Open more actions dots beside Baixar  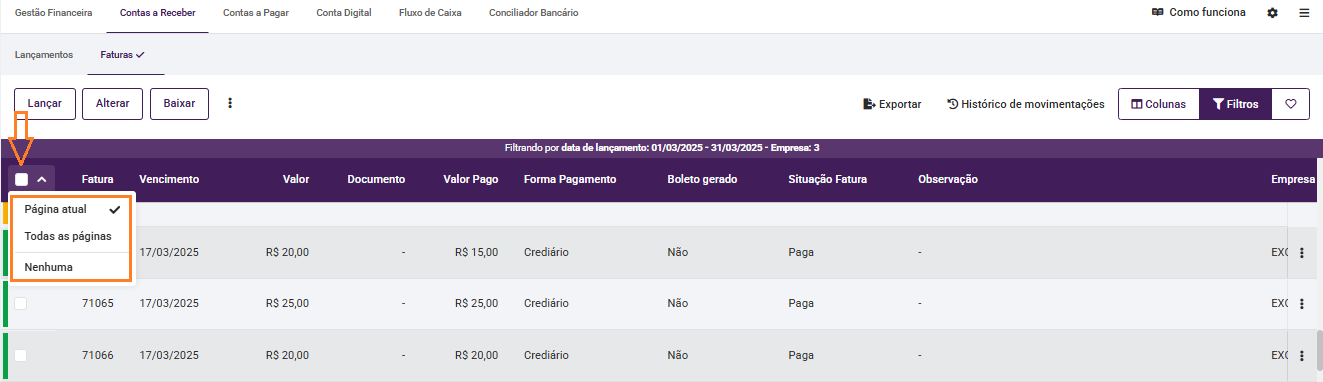tap(230, 103)
